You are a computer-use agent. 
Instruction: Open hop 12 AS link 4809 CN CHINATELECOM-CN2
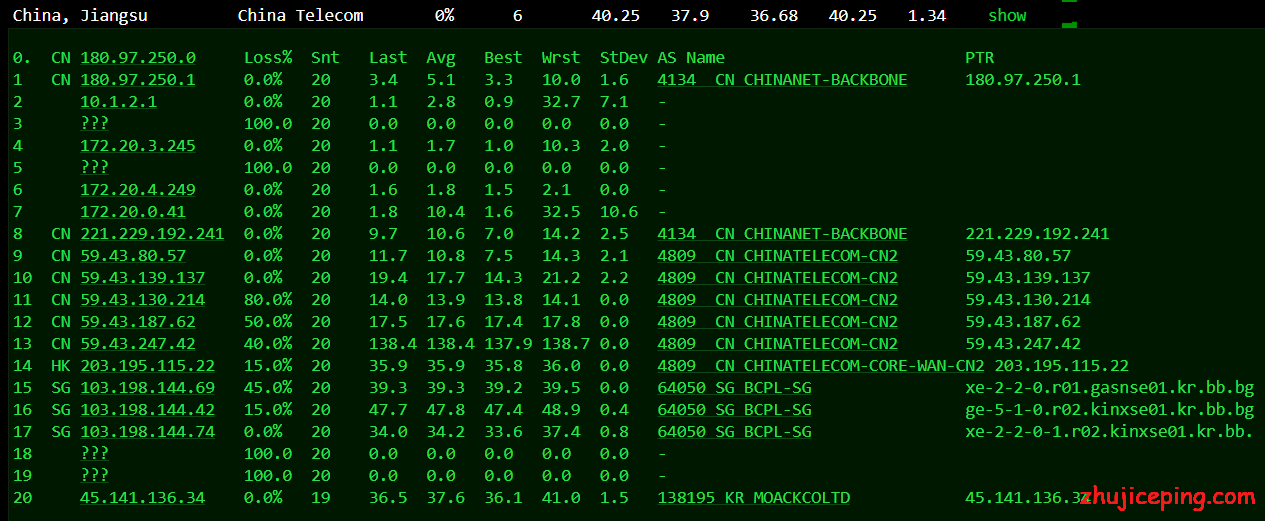coord(777,322)
